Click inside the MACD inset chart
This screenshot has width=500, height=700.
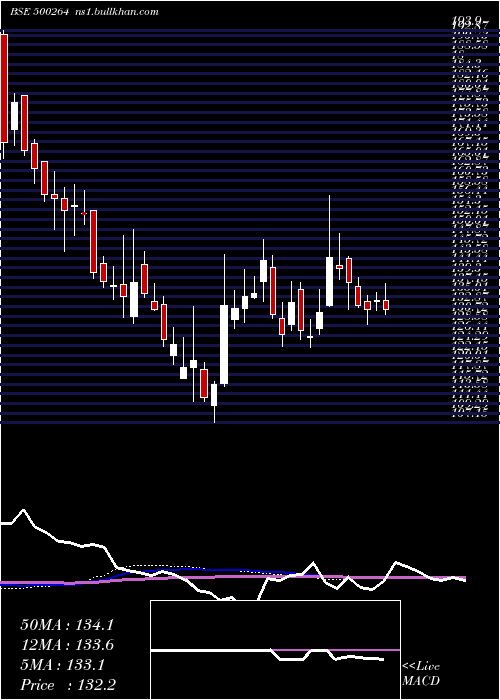275,650
